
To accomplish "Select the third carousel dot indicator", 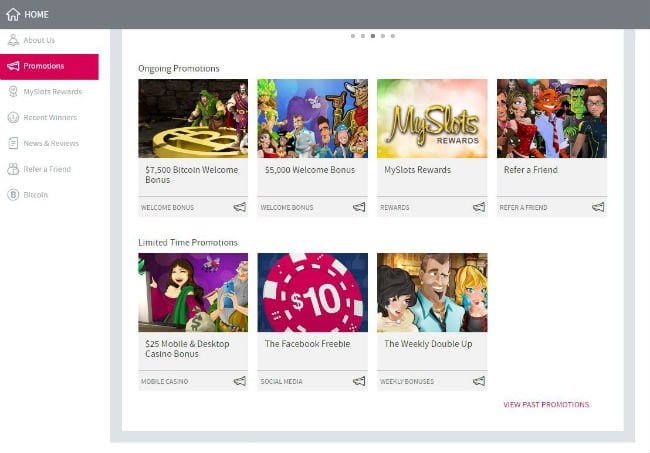I will tap(373, 35).
